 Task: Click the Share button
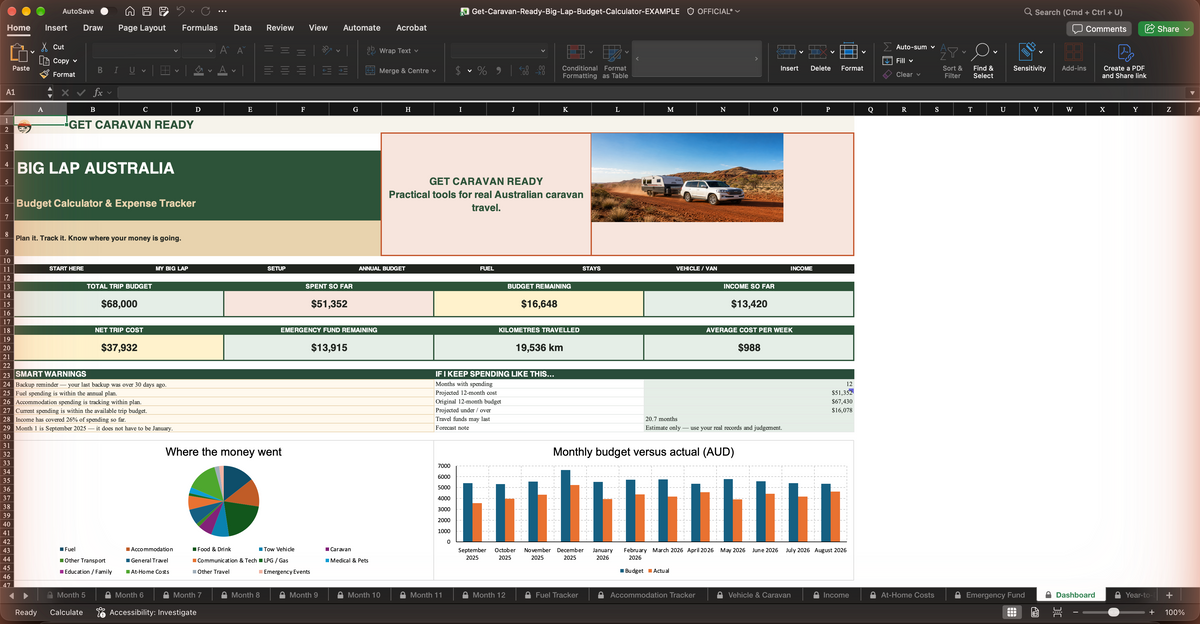coord(1166,28)
